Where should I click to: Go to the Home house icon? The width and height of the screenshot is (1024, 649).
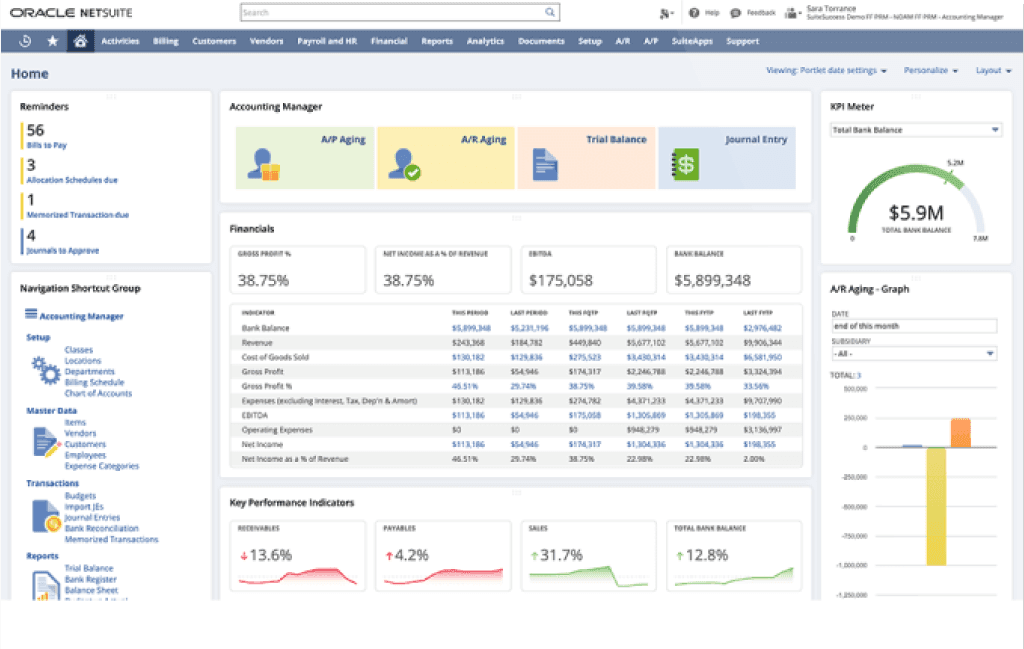click(x=80, y=41)
